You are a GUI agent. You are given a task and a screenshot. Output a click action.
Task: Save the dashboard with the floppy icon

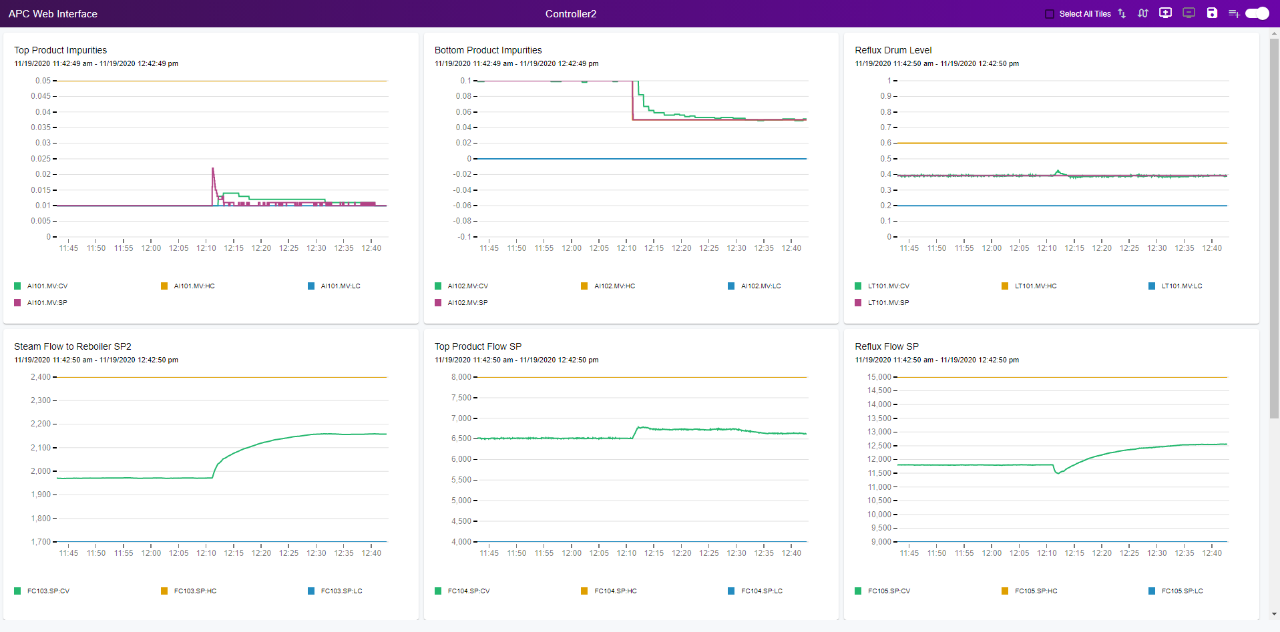(1212, 13)
